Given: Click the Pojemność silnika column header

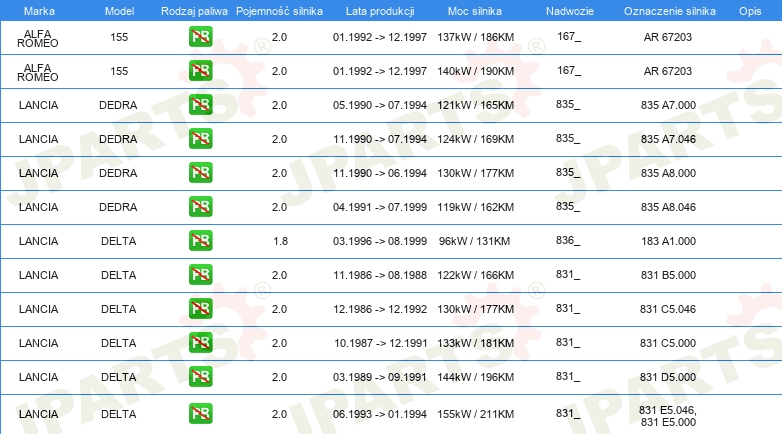Looking at the screenshot, I should tap(279, 11).
